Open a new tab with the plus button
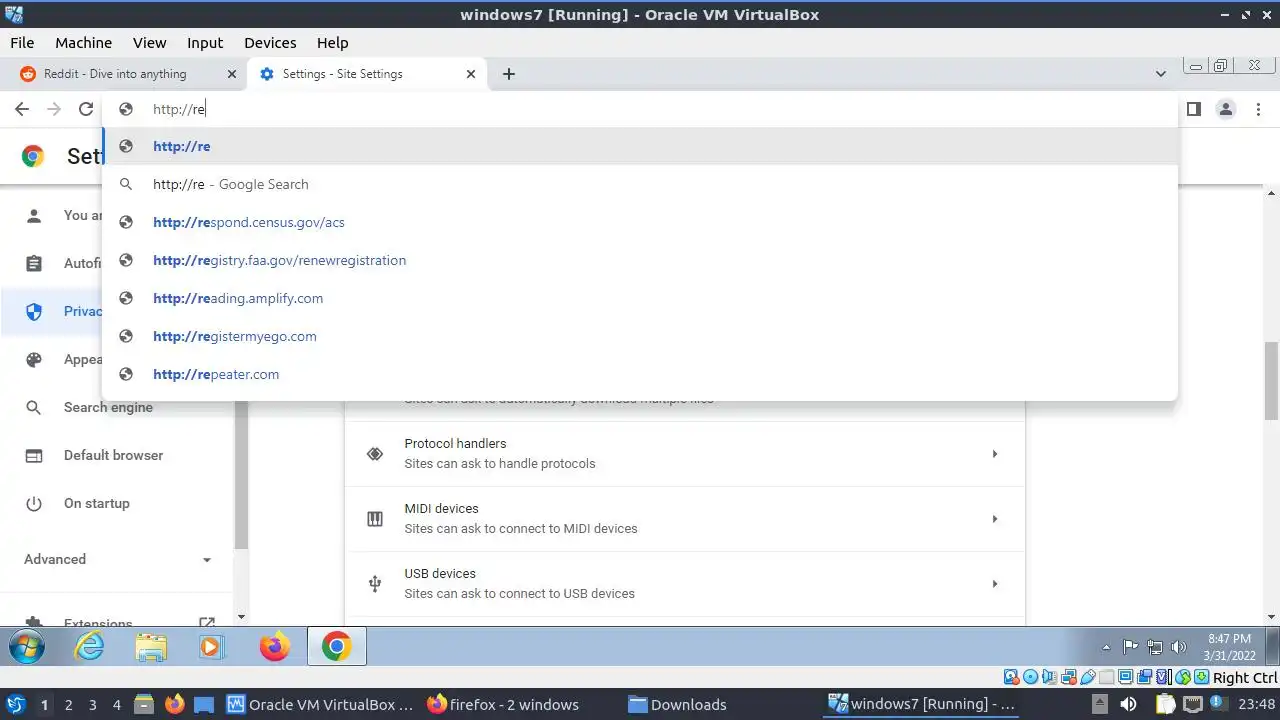Viewport: 1280px width, 720px height. point(508,74)
